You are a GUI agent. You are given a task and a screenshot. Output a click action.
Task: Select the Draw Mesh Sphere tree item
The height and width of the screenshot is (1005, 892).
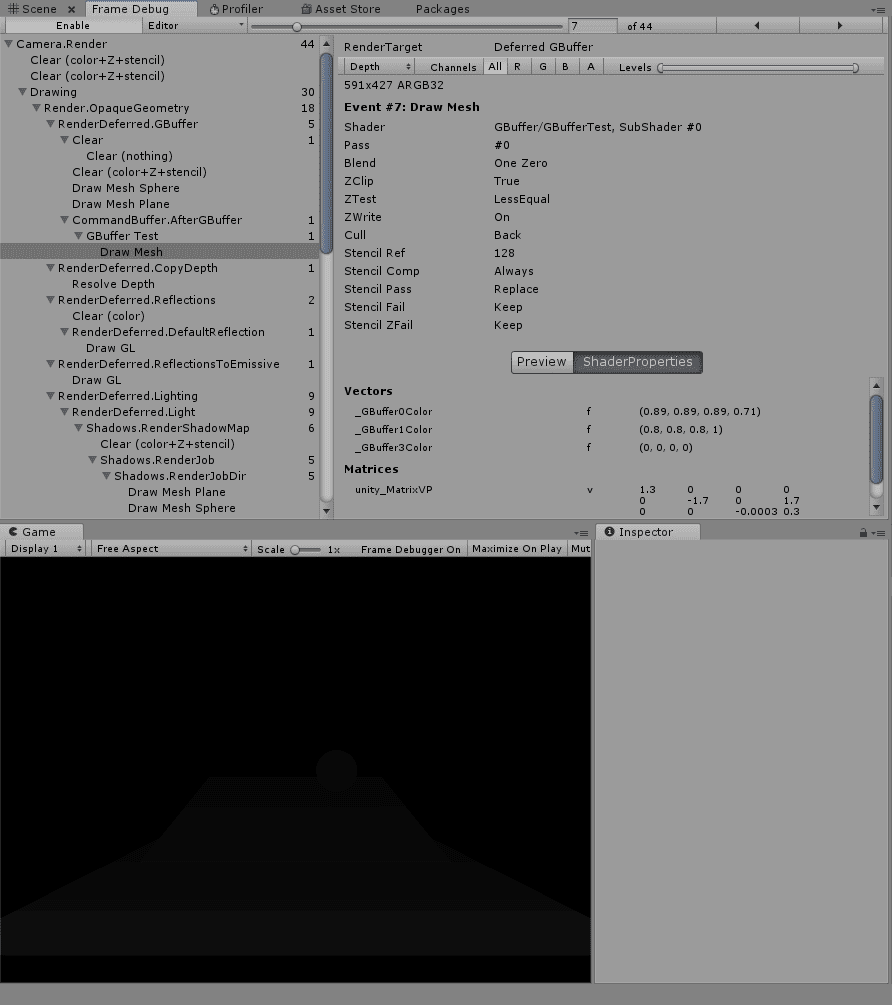pyautogui.click(x=125, y=188)
